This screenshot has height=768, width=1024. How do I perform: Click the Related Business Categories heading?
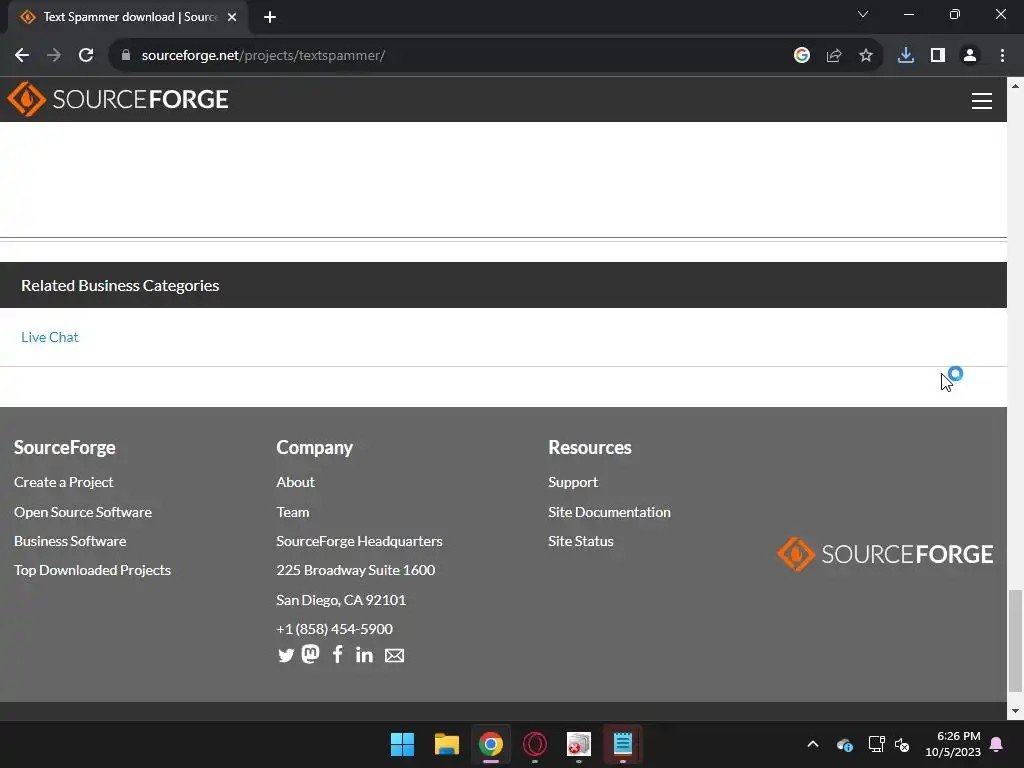[120, 285]
